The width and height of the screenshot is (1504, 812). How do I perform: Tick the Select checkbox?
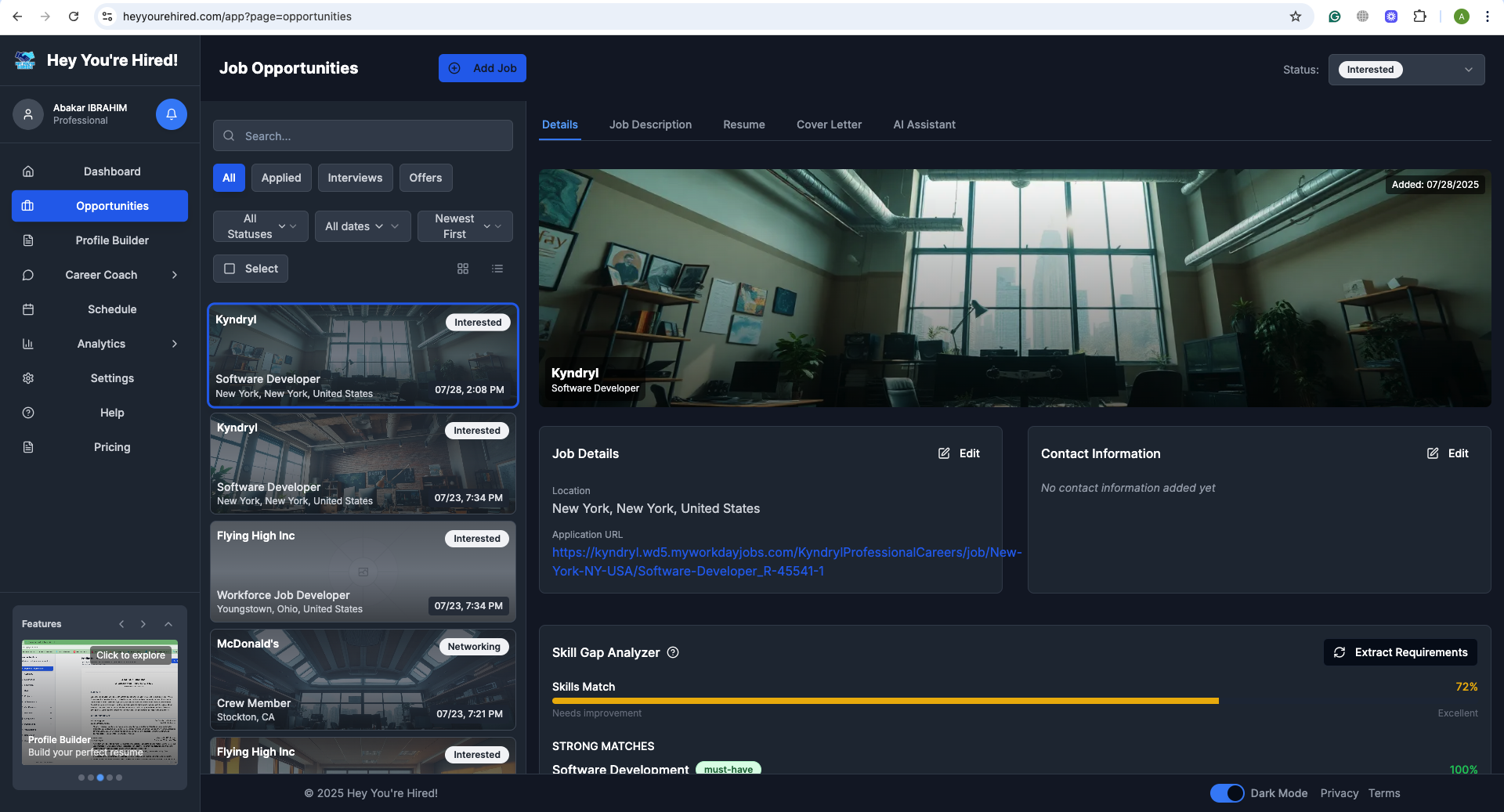(230, 269)
